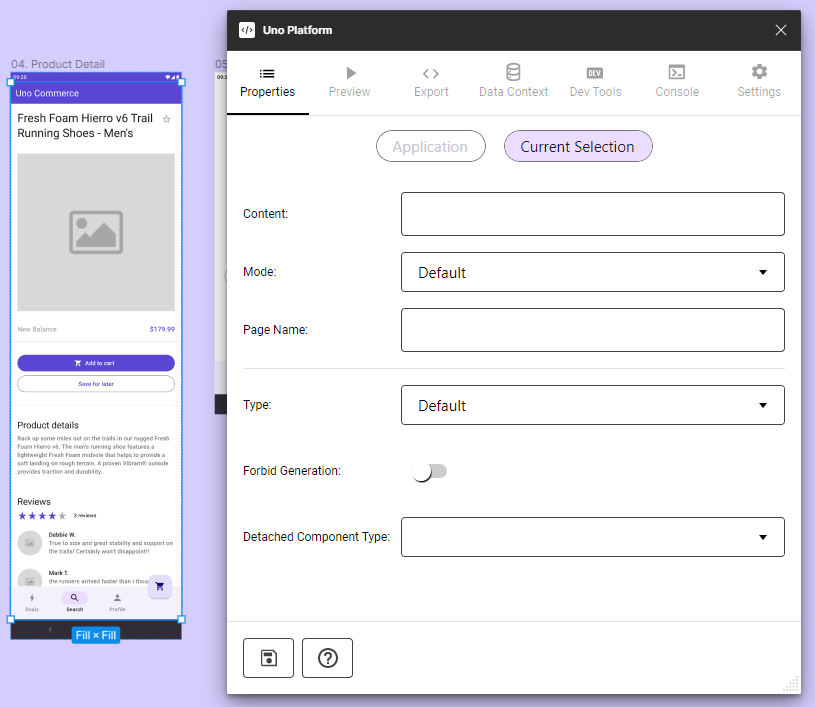Switch to Current Selection scope
Screen dimensions: 815x707
[577, 147]
